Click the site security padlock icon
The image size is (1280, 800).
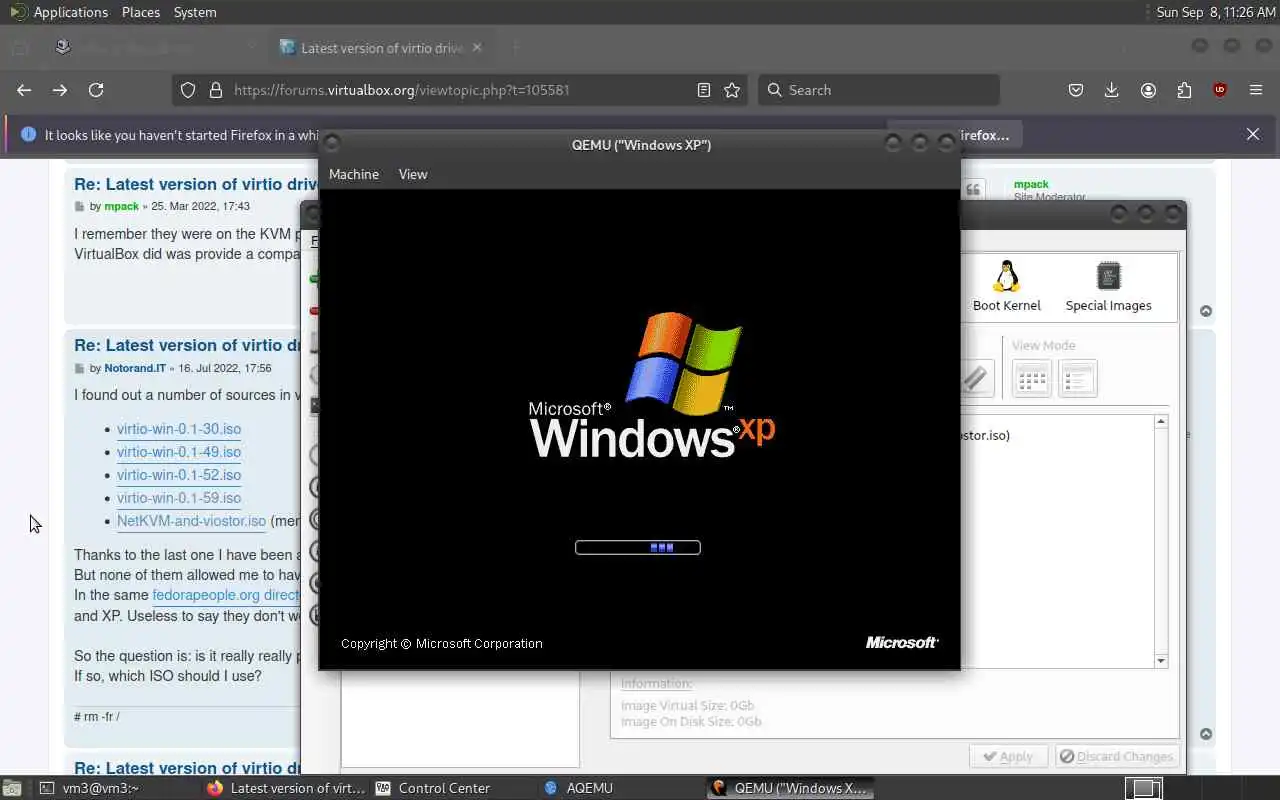215,90
